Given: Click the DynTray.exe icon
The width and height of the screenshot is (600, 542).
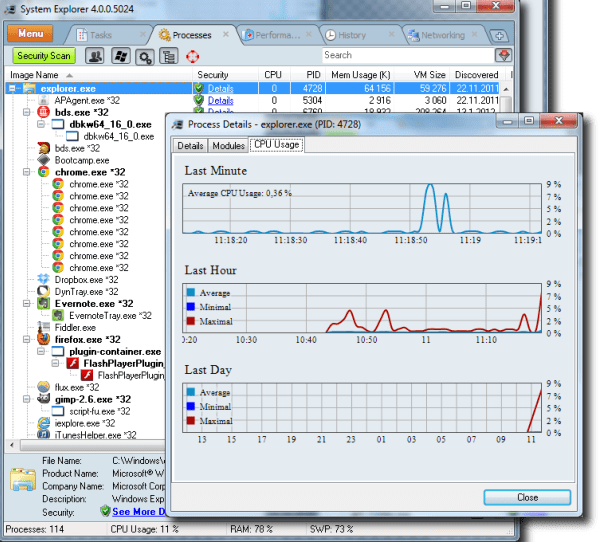Looking at the screenshot, I should coord(44,291).
